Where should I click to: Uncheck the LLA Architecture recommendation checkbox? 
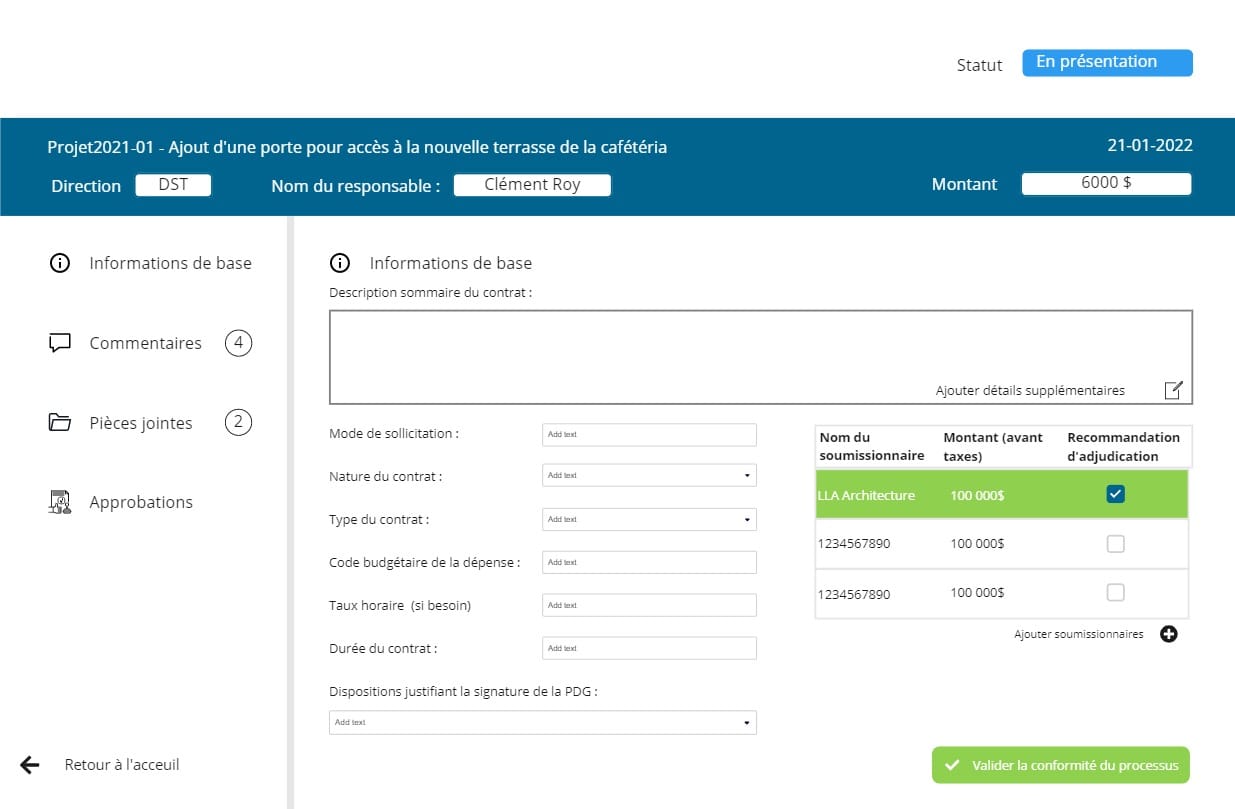[x=1116, y=494]
